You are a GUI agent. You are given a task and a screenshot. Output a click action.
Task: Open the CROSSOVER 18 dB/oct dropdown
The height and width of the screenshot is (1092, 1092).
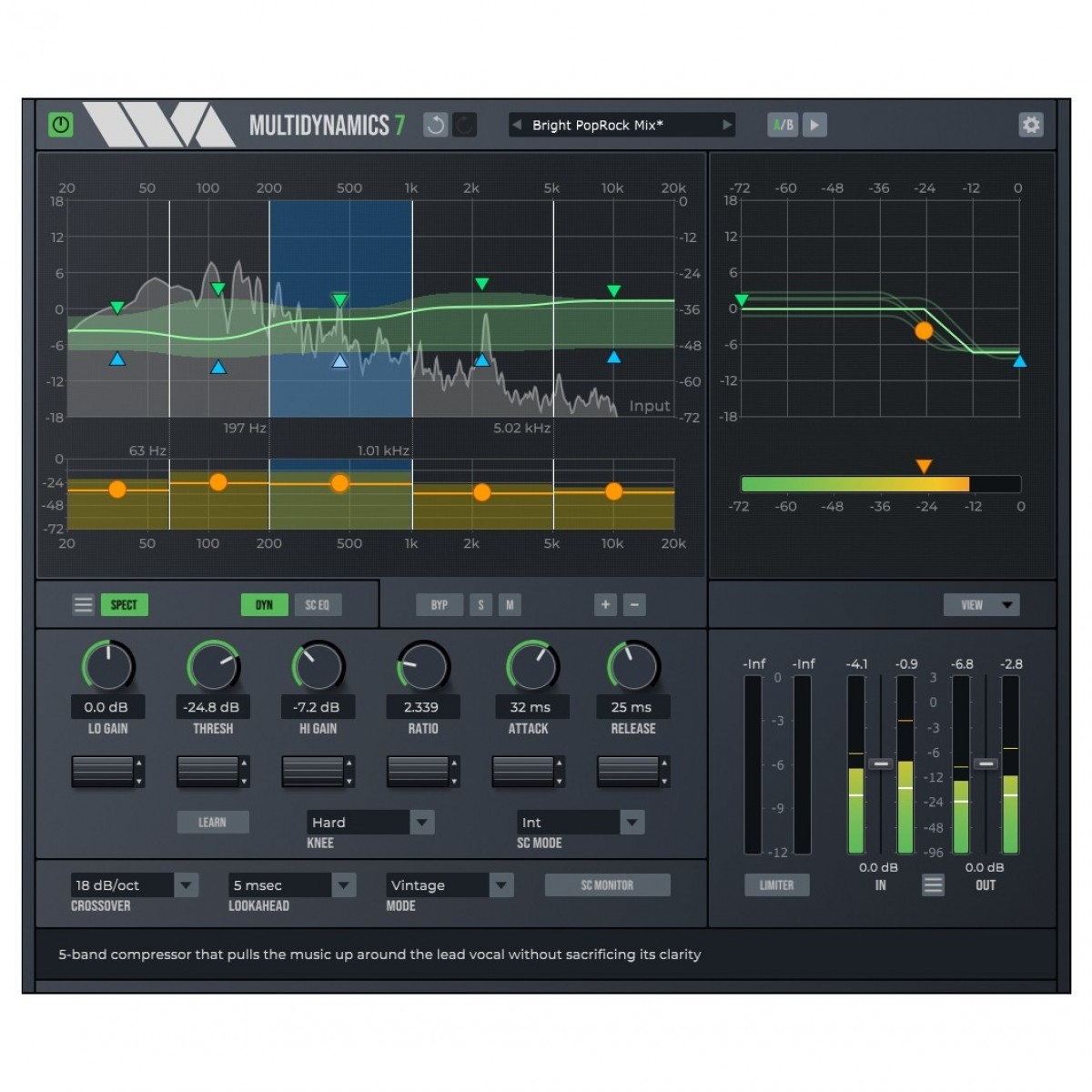point(186,885)
